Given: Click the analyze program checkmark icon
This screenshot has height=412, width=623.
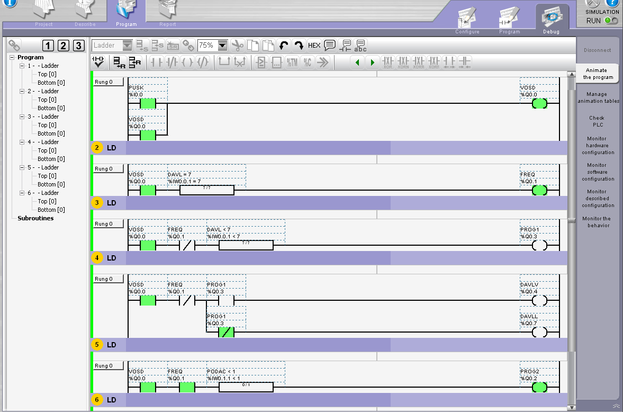Looking at the screenshot, I should click(98, 62).
